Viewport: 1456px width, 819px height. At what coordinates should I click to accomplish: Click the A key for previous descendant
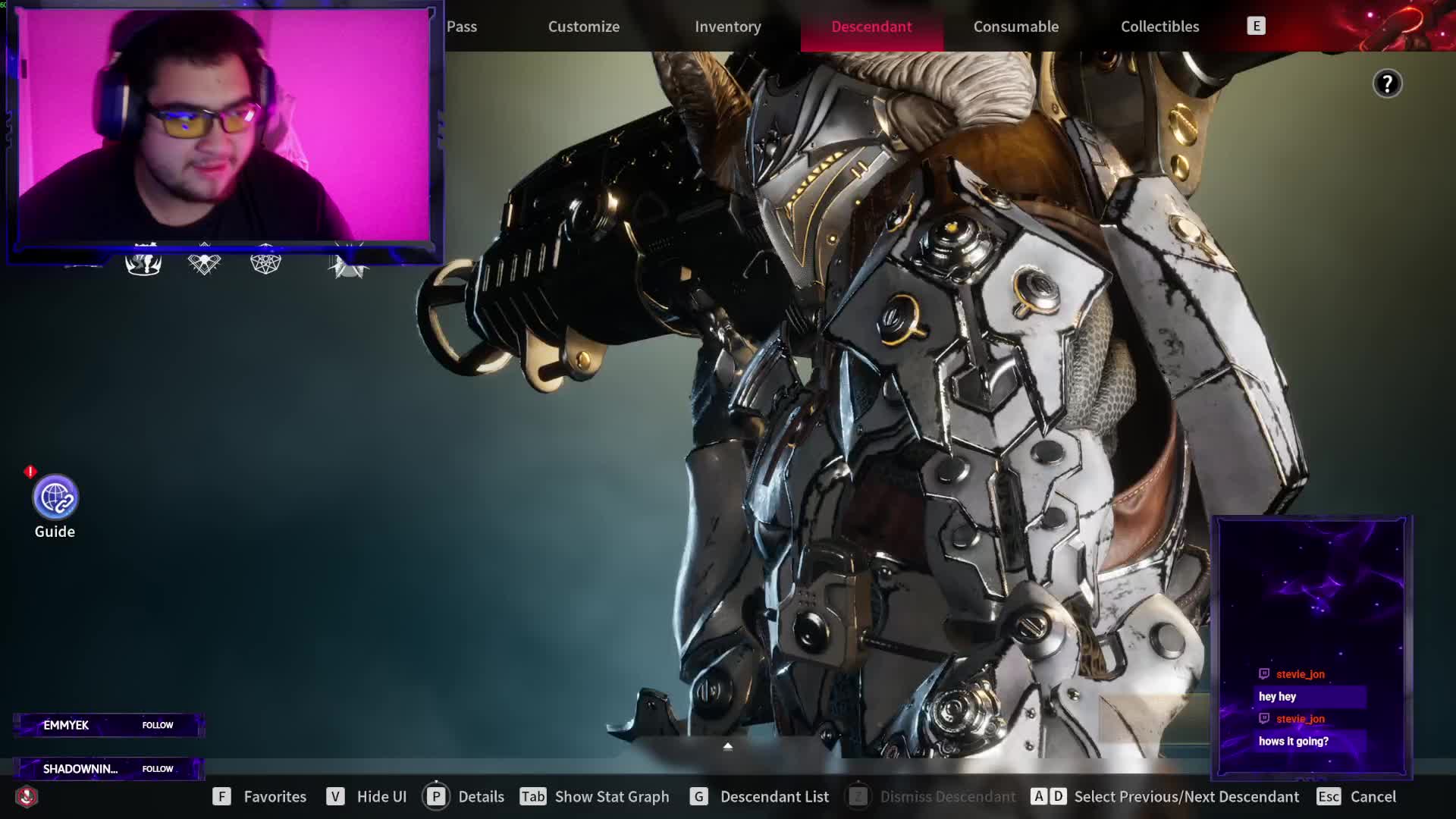[x=1039, y=796]
